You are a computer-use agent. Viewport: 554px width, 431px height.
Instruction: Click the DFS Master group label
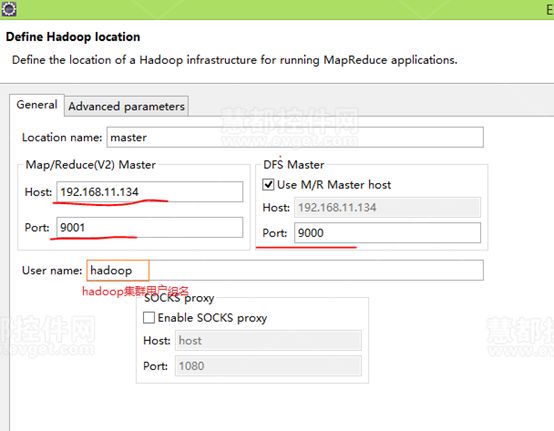294,165
